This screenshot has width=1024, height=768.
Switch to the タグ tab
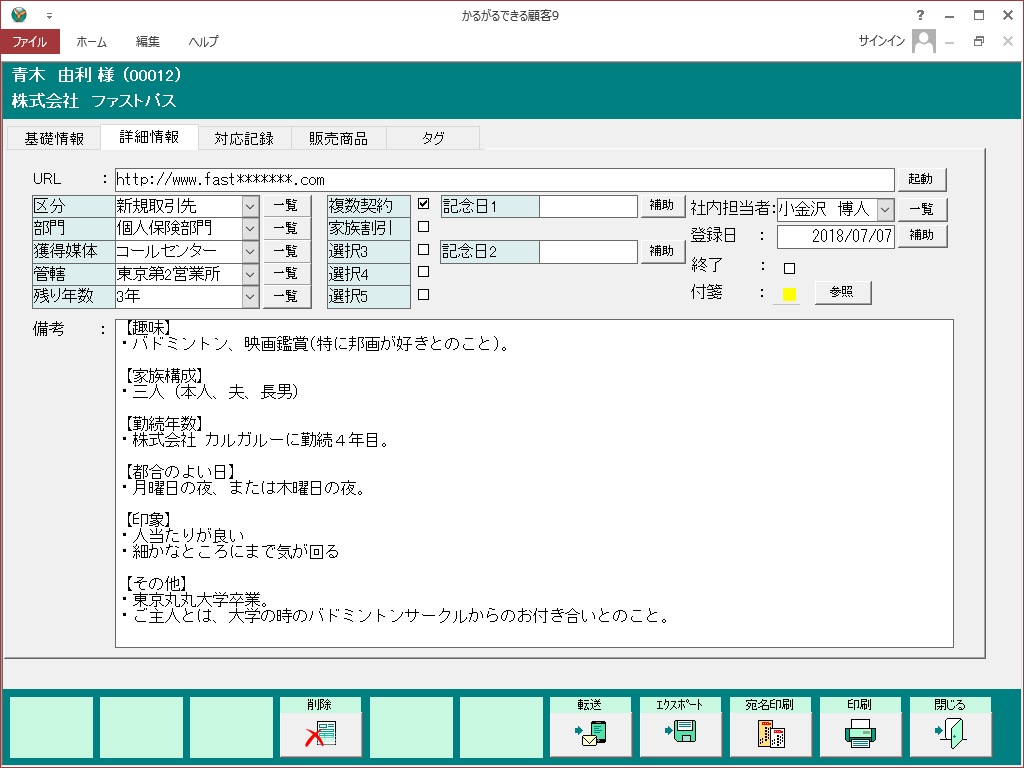click(x=433, y=138)
